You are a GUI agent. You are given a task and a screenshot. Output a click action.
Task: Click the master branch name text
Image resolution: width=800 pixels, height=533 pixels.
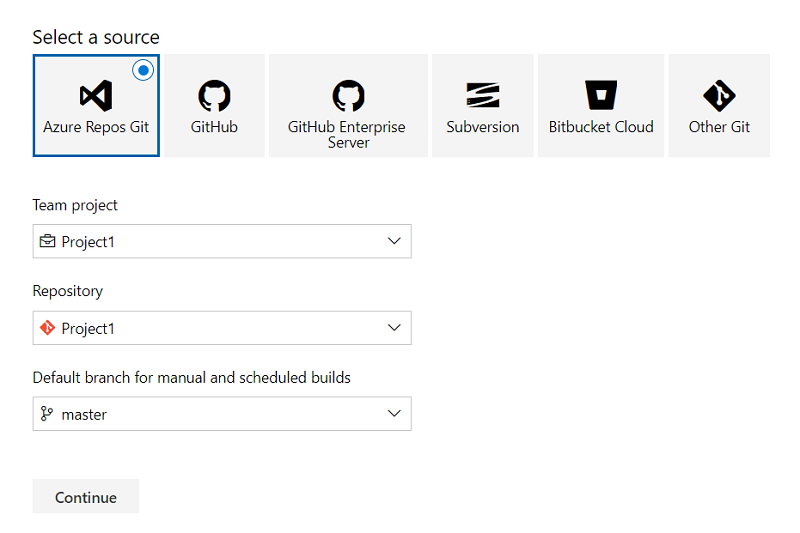point(84,415)
